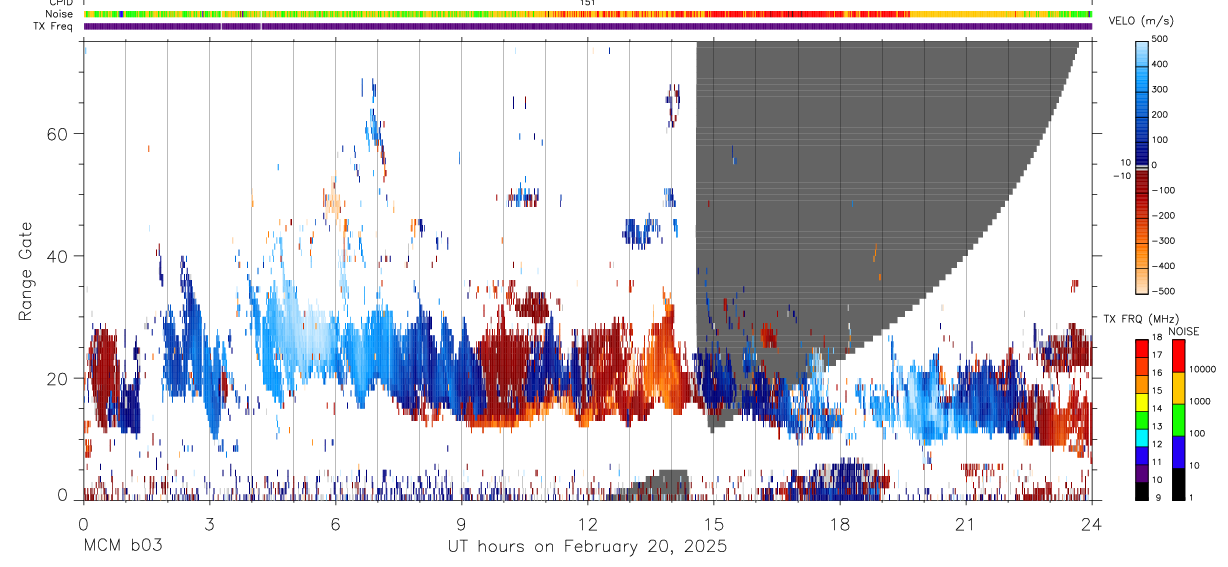Click the 'TX Freq' row label
The image size is (1228, 567).
click(52, 26)
